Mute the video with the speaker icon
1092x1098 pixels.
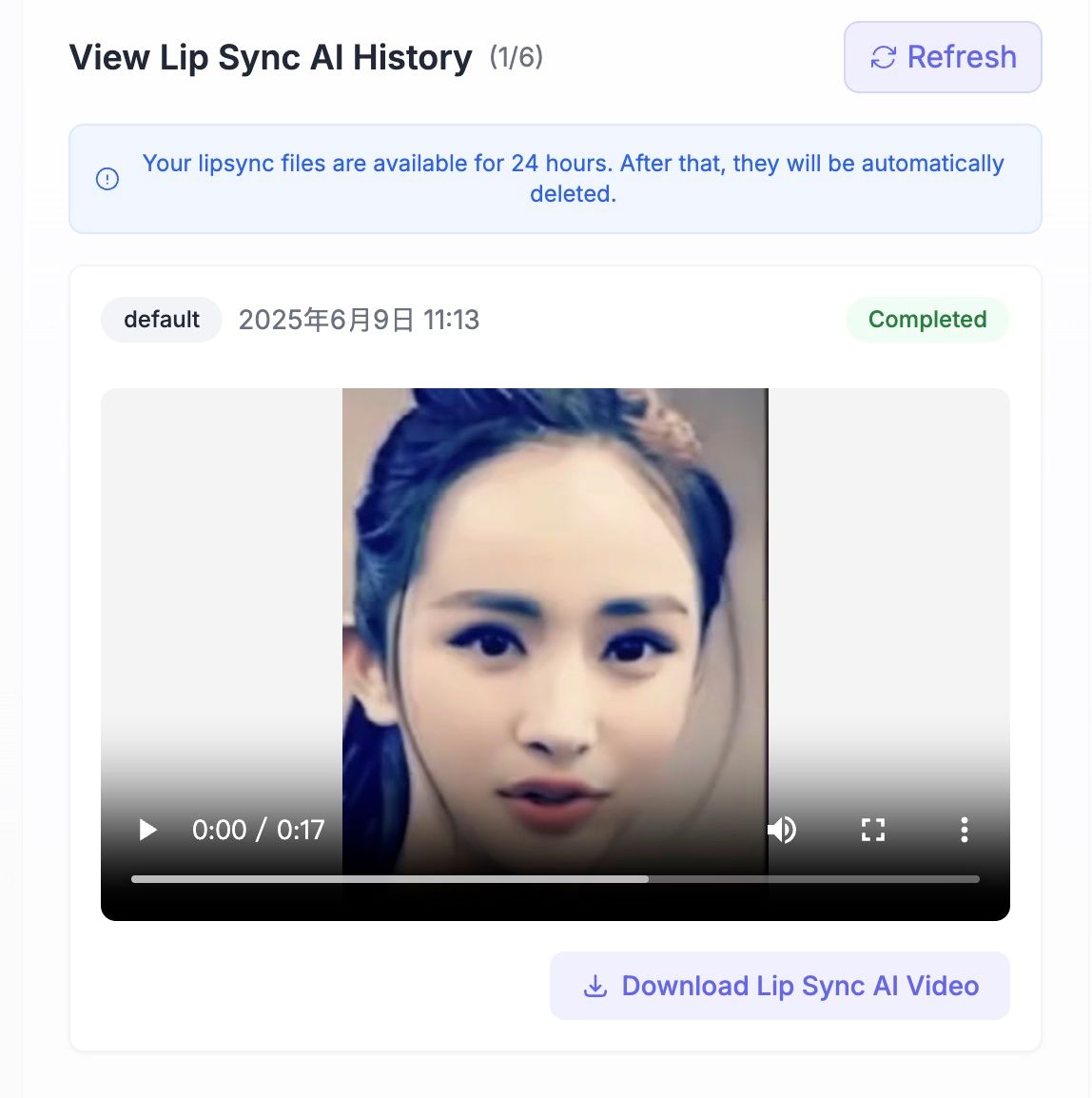(782, 830)
